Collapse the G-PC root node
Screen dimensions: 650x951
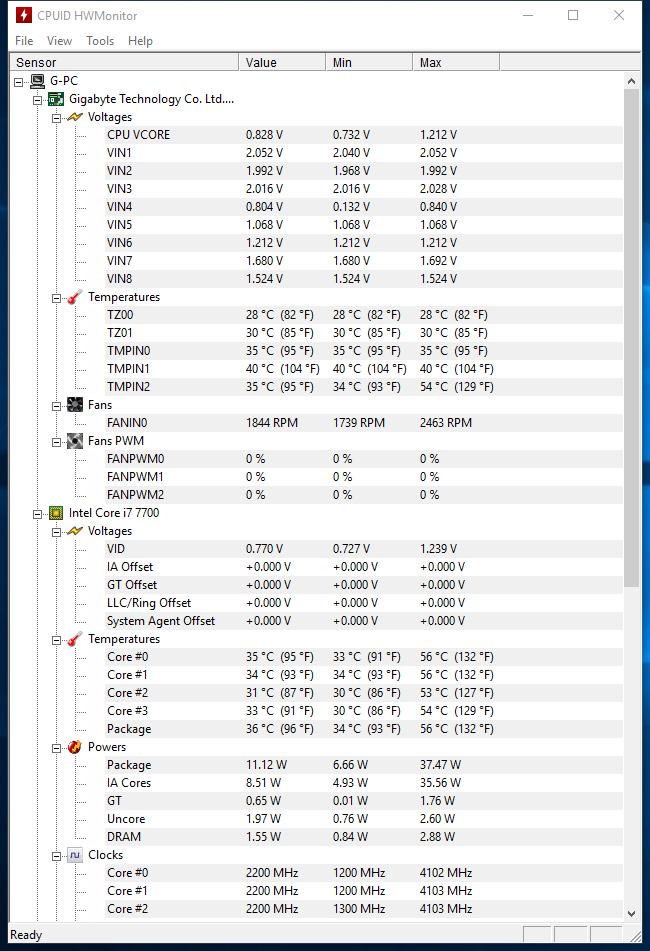18,82
